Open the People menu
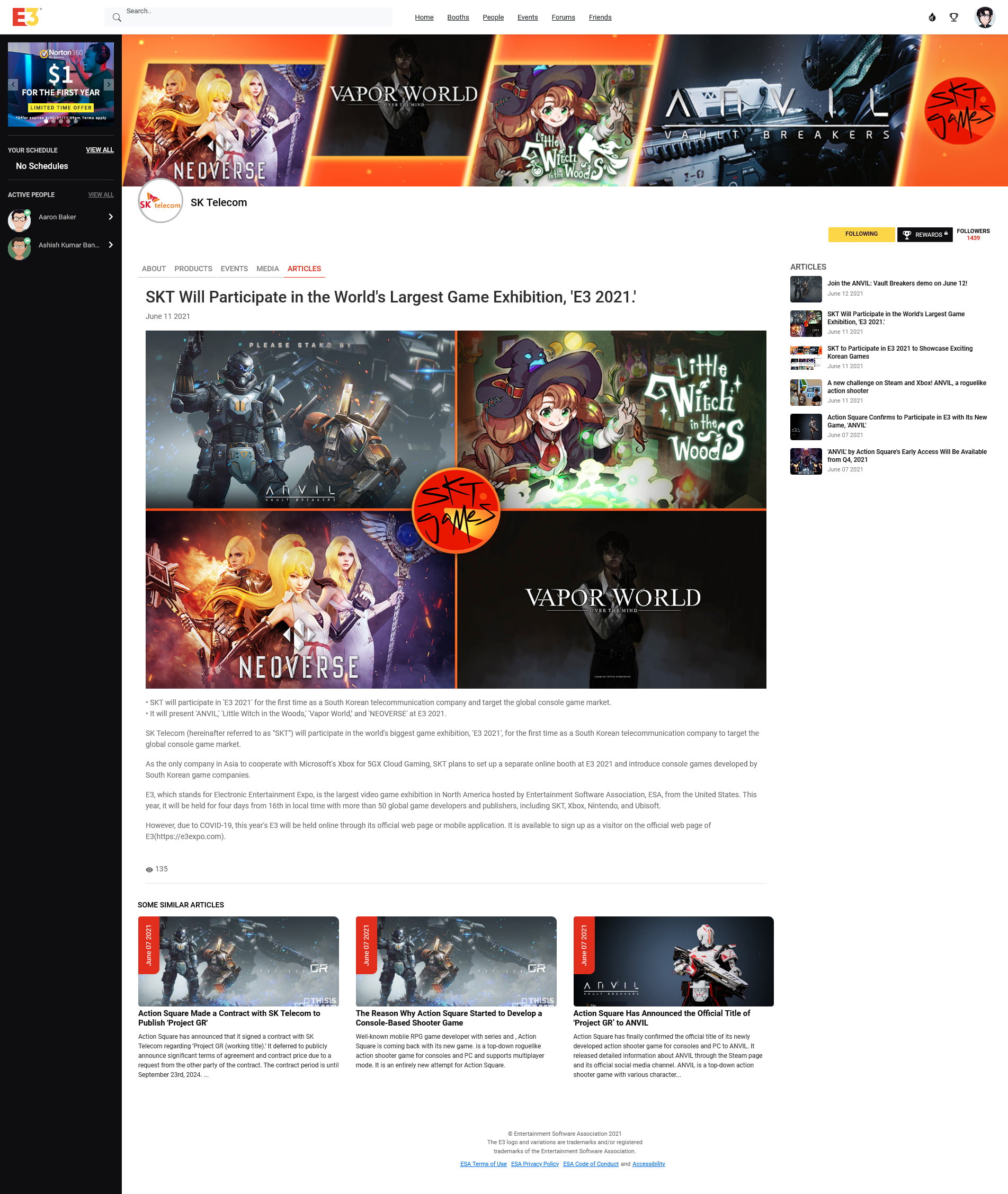 pyautogui.click(x=493, y=17)
